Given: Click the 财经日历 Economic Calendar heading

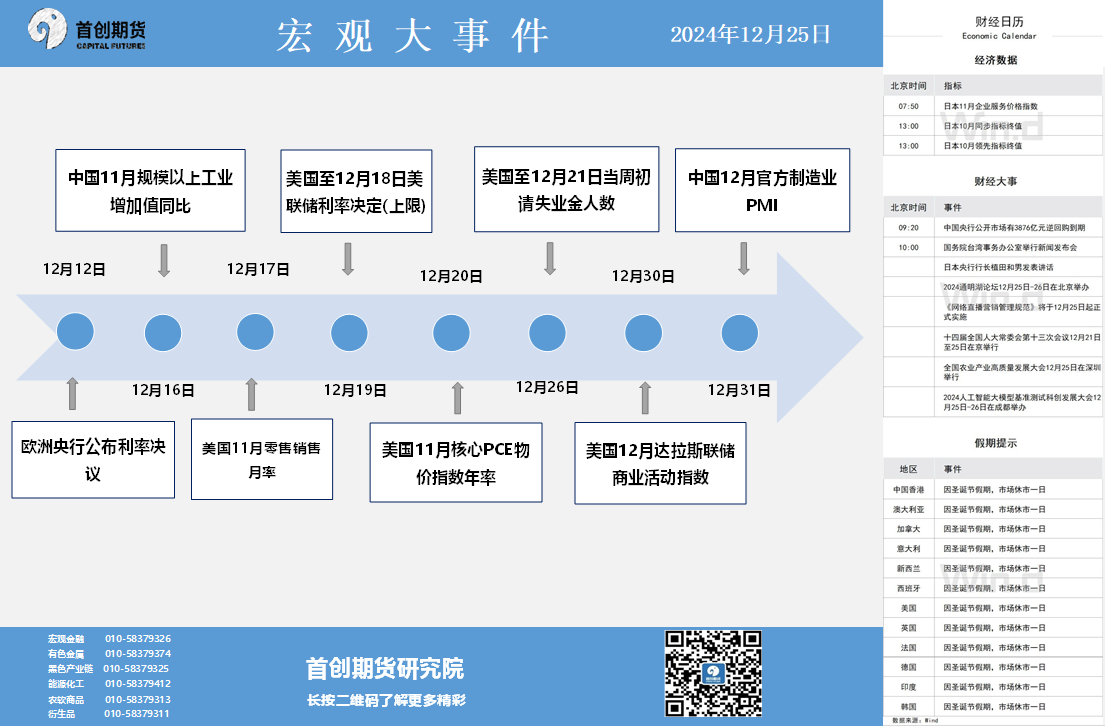Looking at the screenshot, I should [999, 27].
